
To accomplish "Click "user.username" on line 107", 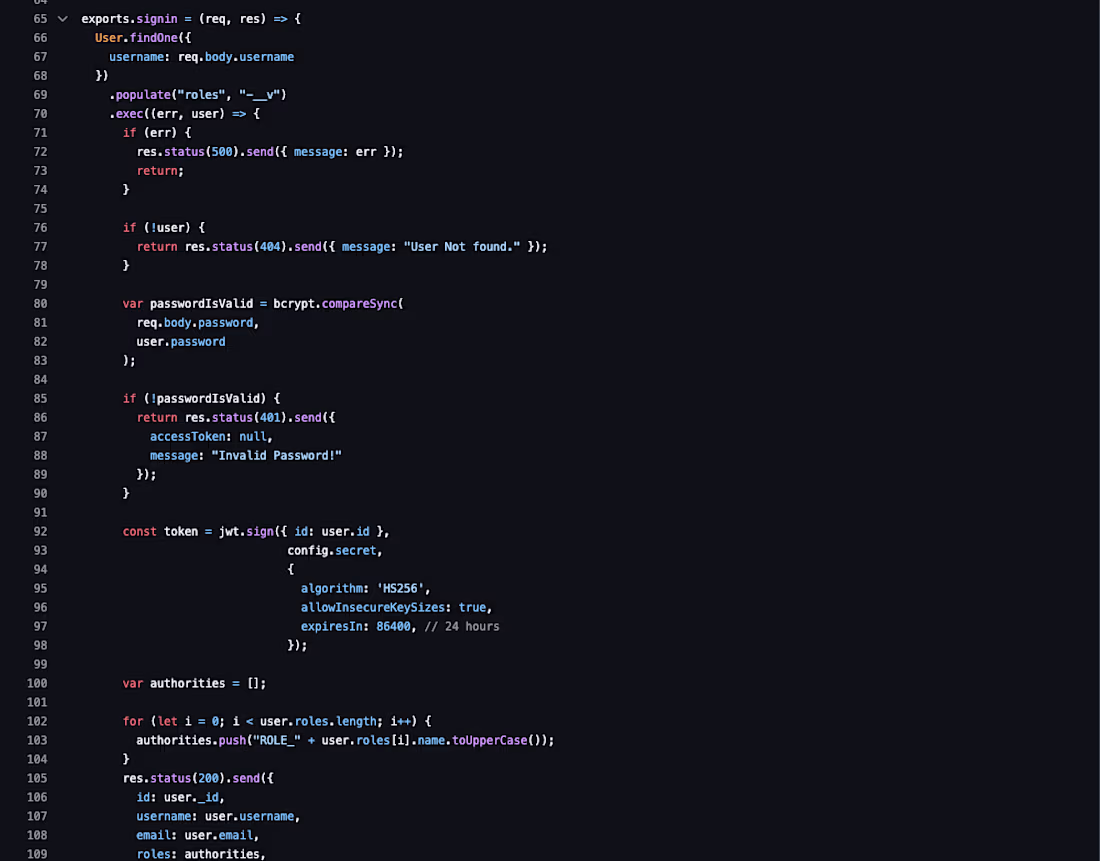I will point(250,815).
